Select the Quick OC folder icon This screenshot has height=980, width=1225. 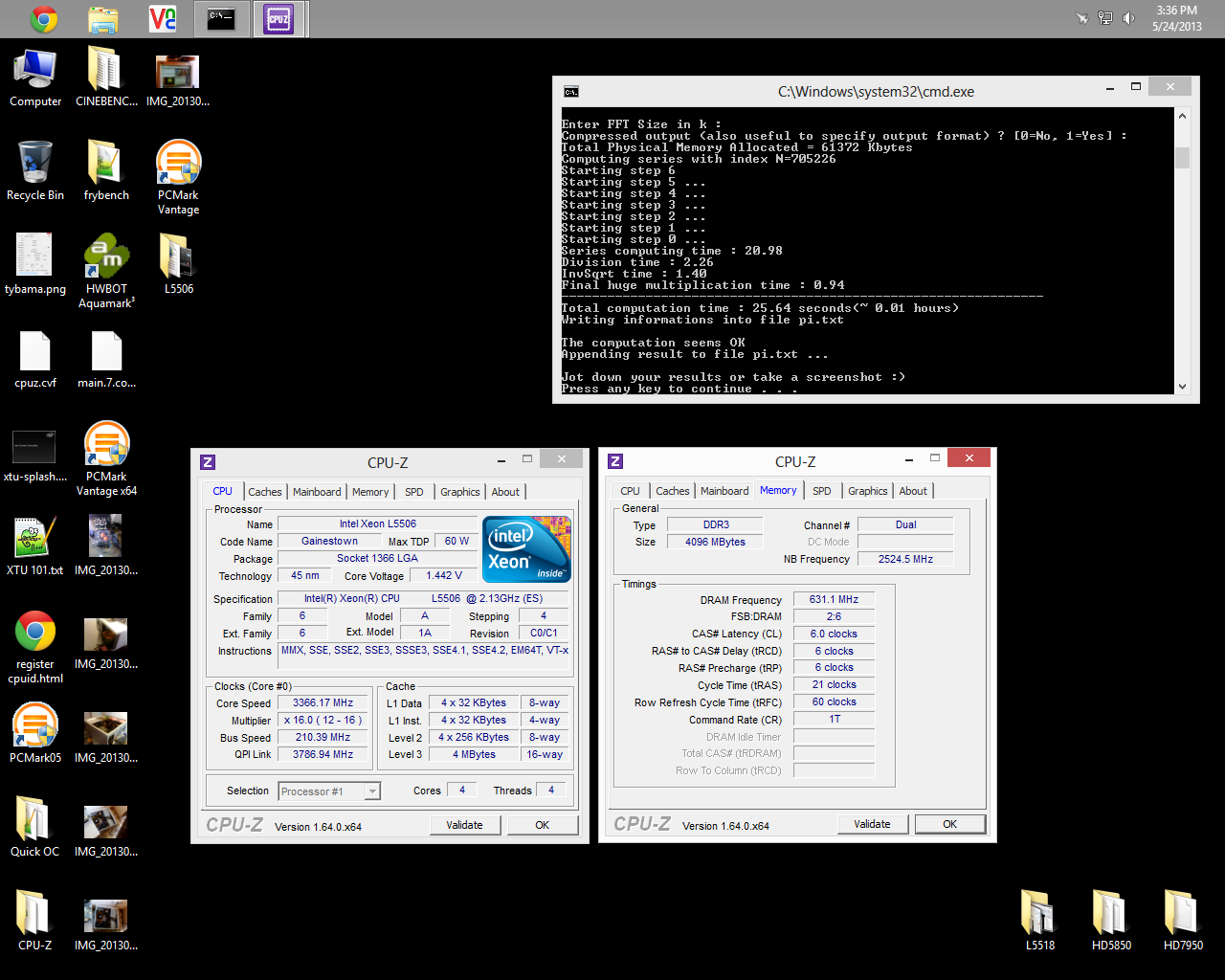click(35, 828)
